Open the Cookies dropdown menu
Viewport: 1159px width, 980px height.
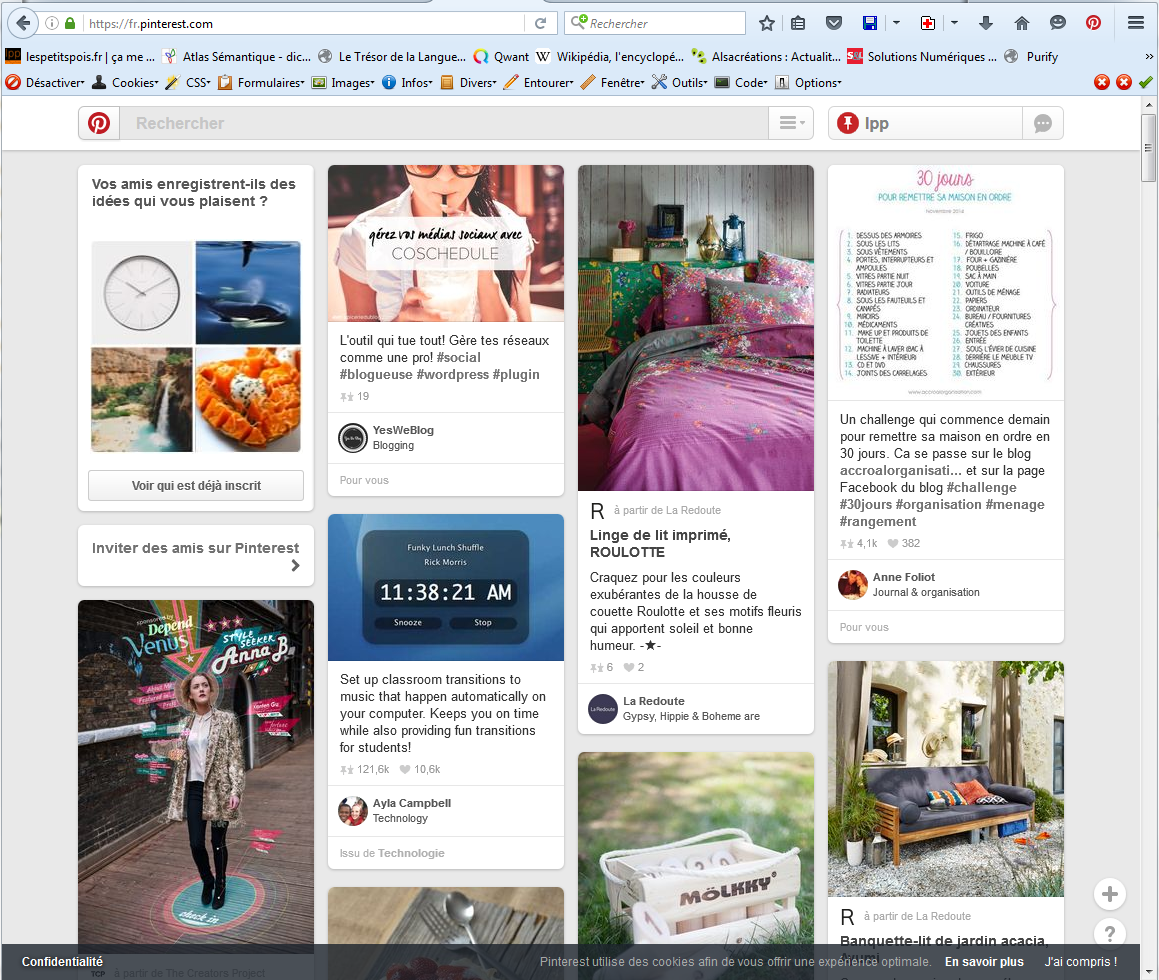point(125,83)
